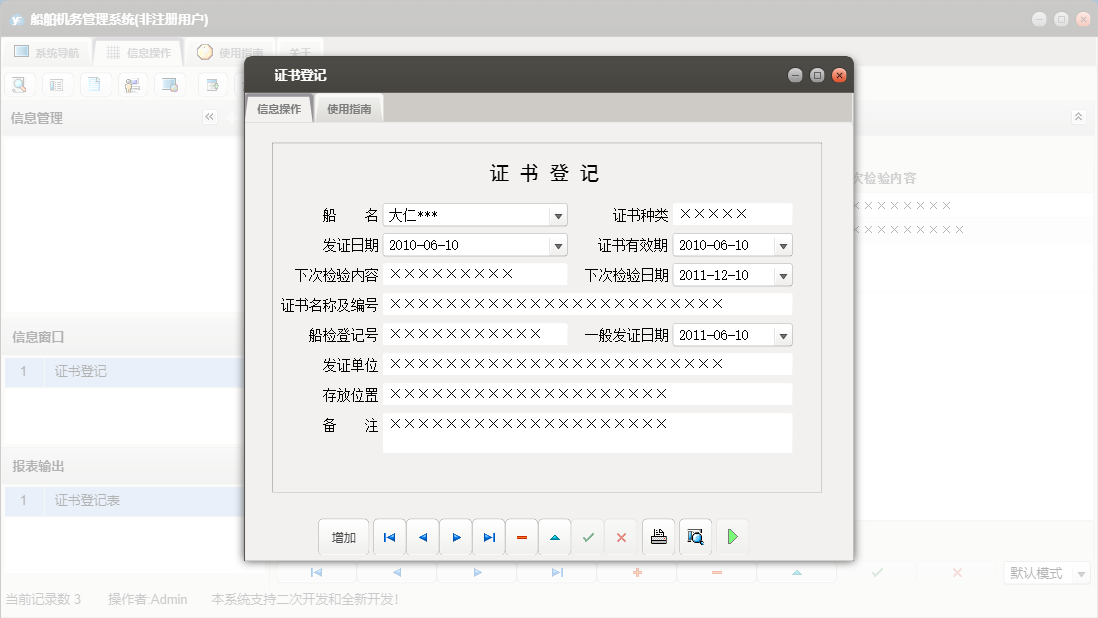Click the document icon on the main toolbar
Viewport: 1098px width, 618px height.
pos(95,84)
